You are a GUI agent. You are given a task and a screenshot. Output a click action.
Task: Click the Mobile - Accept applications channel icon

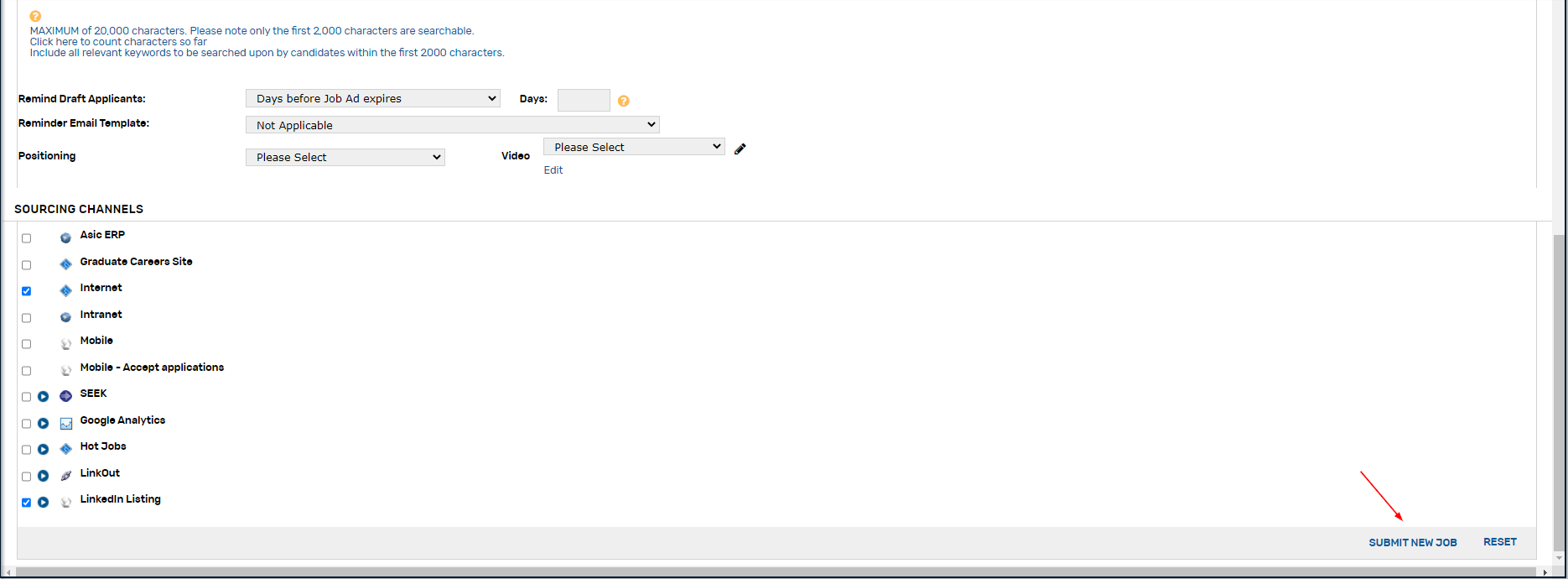[x=65, y=370]
